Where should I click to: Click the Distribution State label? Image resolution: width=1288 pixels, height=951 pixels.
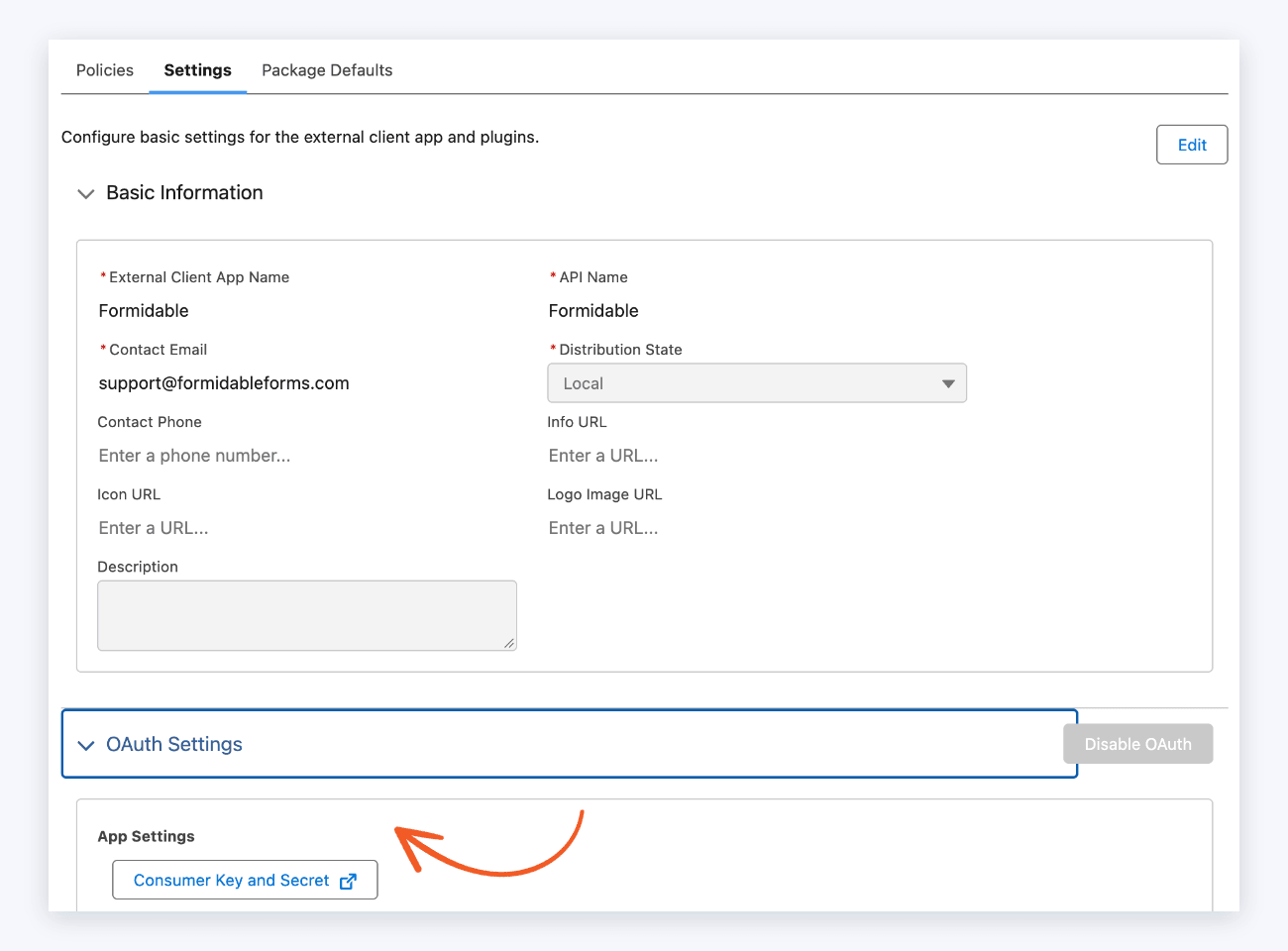(x=620, y=350)
